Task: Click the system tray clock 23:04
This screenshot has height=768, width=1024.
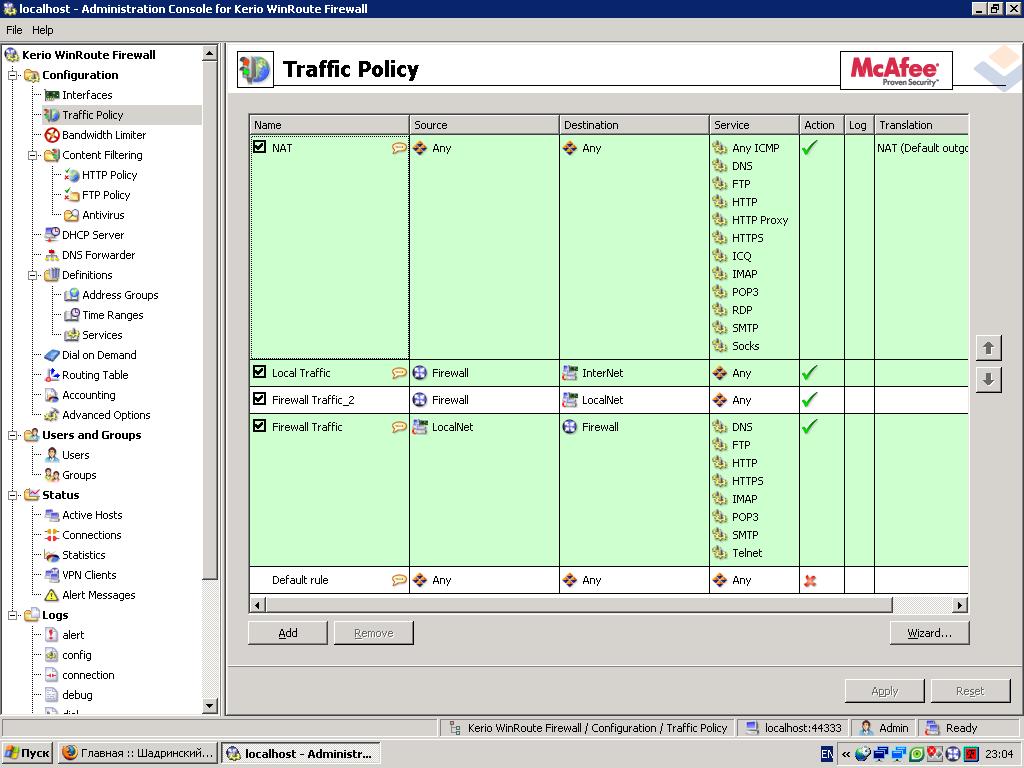Action: 999,754
